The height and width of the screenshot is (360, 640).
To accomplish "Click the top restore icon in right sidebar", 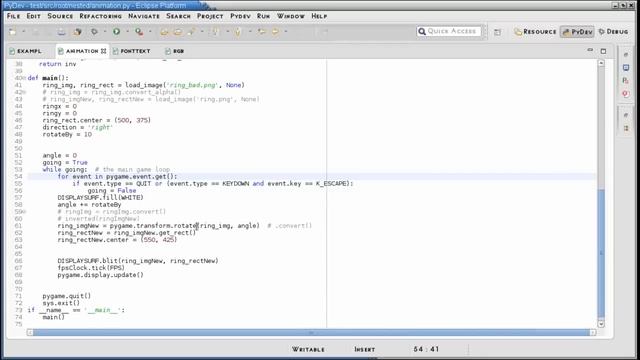I will 626,54.
